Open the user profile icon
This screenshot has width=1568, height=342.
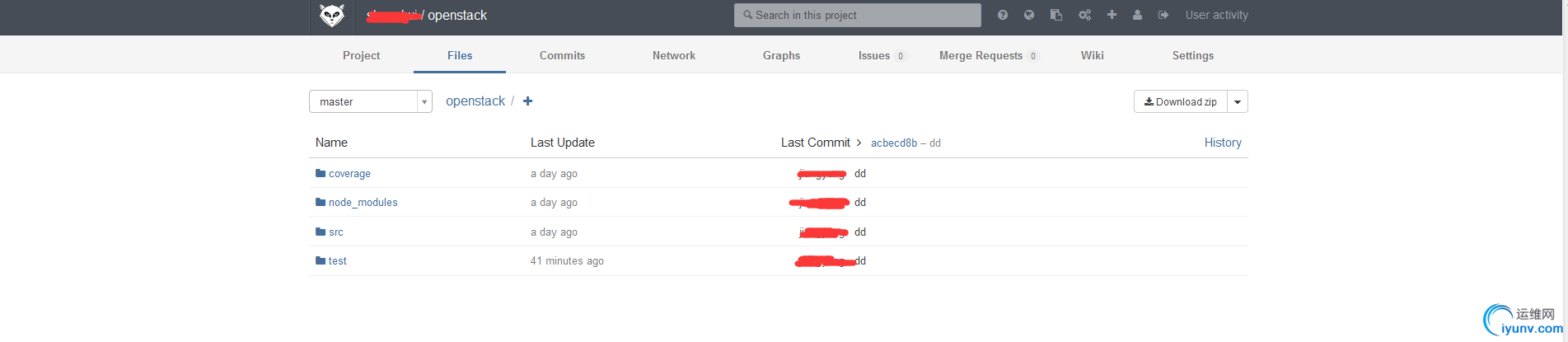pyautogui.click(x=1137, y=15)
